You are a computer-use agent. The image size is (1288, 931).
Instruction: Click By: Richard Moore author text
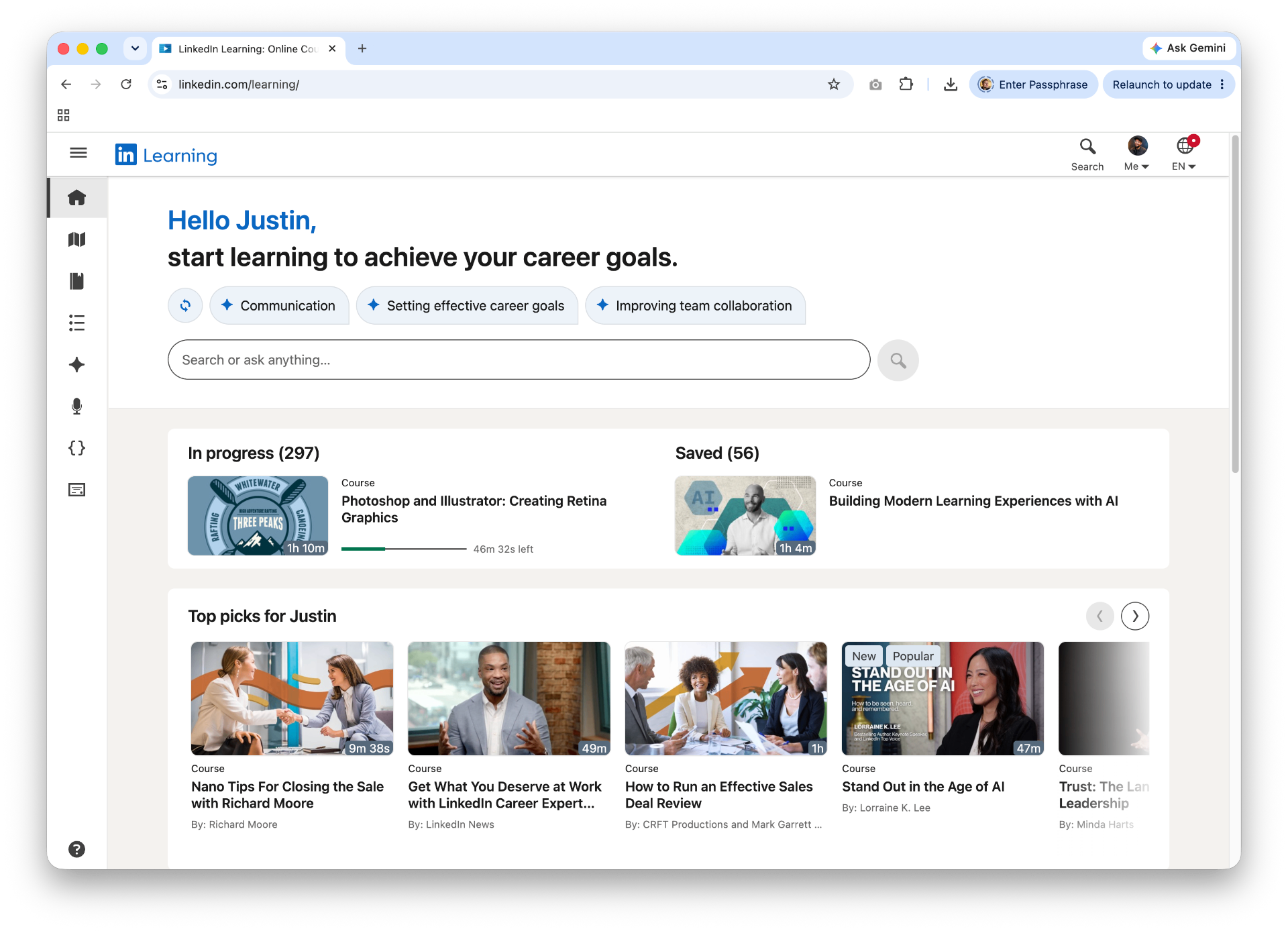pyautogui.click(x=234, y=824)
